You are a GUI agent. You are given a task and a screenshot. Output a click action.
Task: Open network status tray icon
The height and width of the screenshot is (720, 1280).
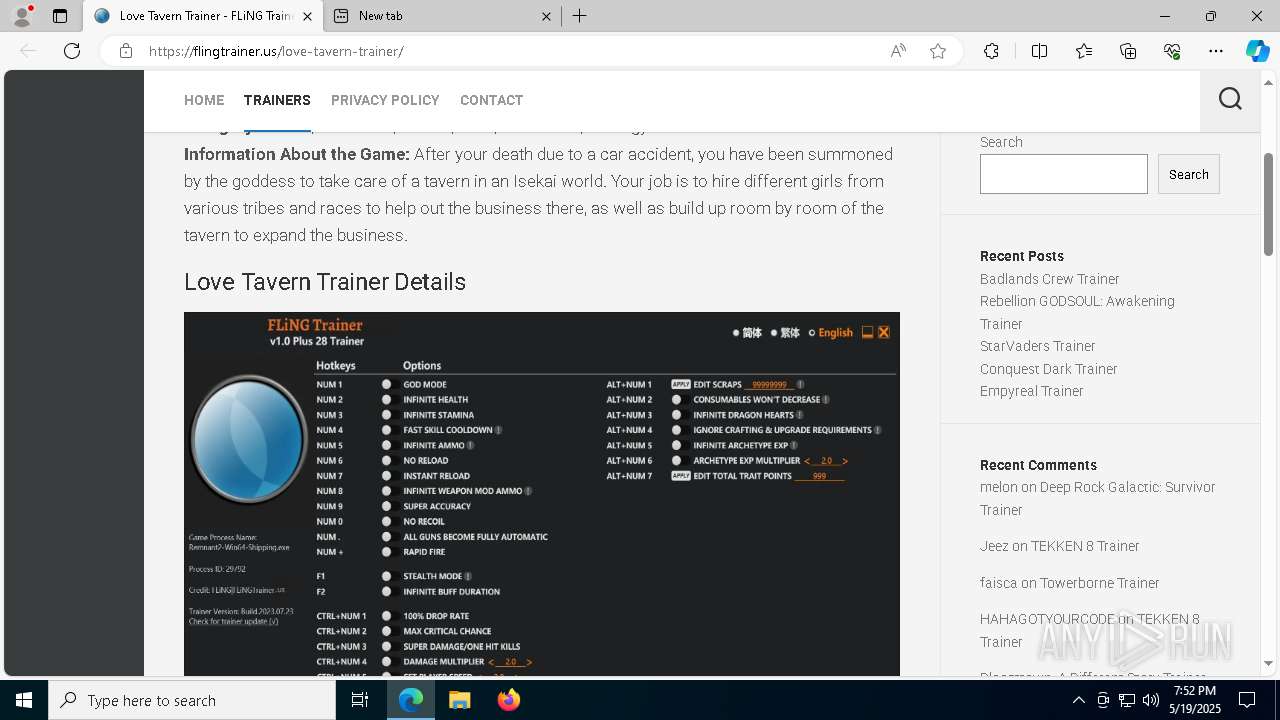(x=1127, y=700)
